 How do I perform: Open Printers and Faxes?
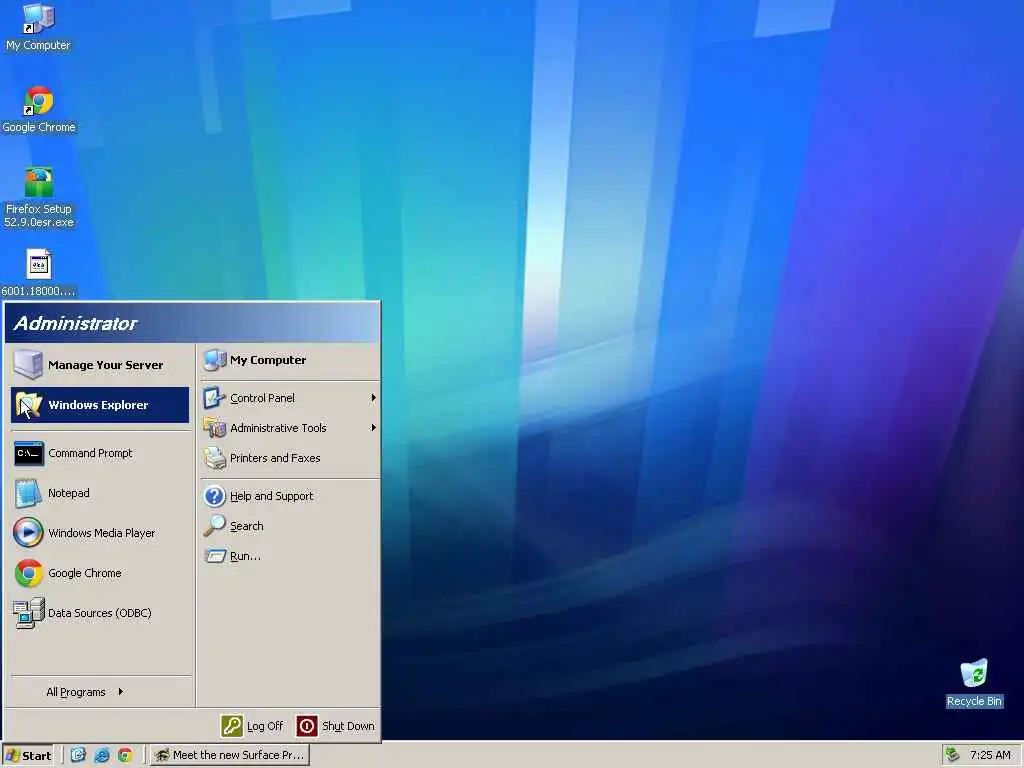289,458
